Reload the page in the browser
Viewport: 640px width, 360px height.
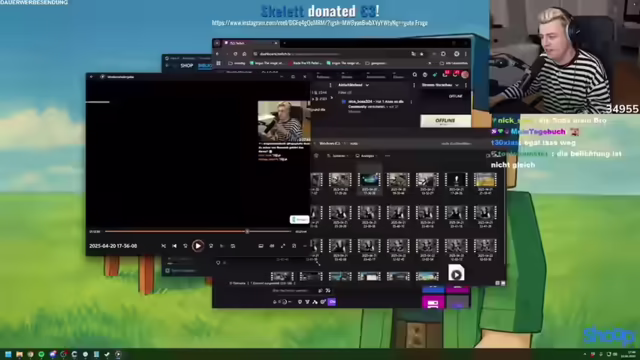coord(236,54)
